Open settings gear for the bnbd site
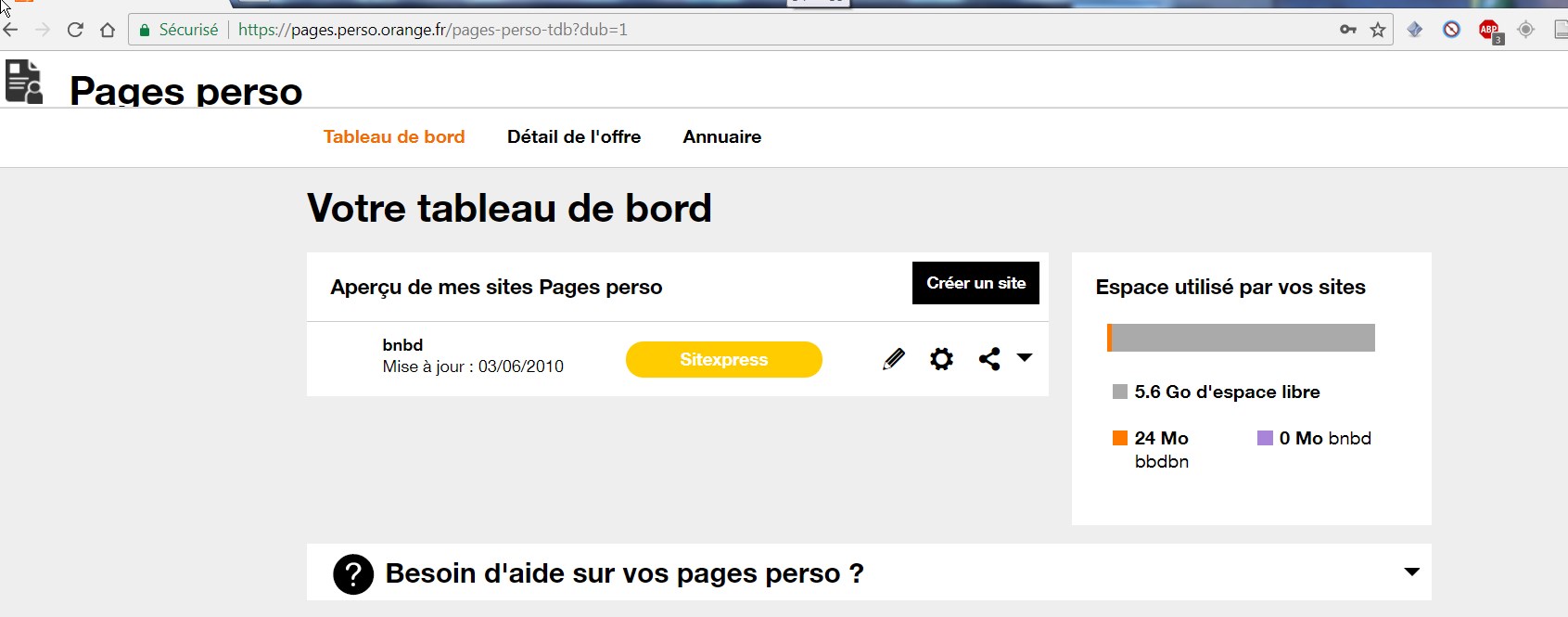1568x617 pixels. coord(941,359)
